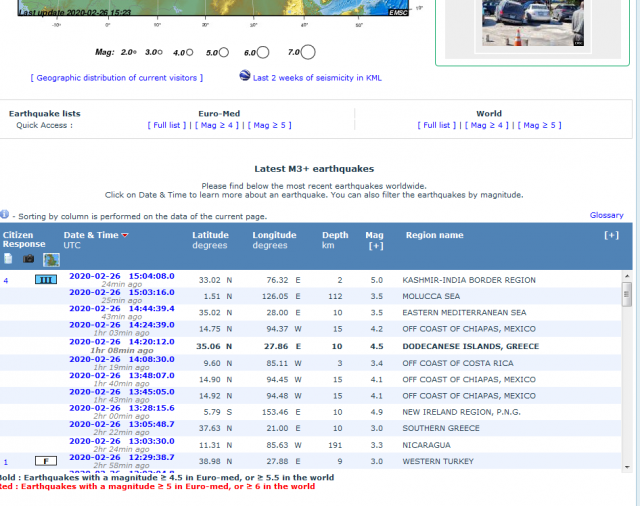
Task: Click the document icon under Citizen Response
Action: [9, 259]
